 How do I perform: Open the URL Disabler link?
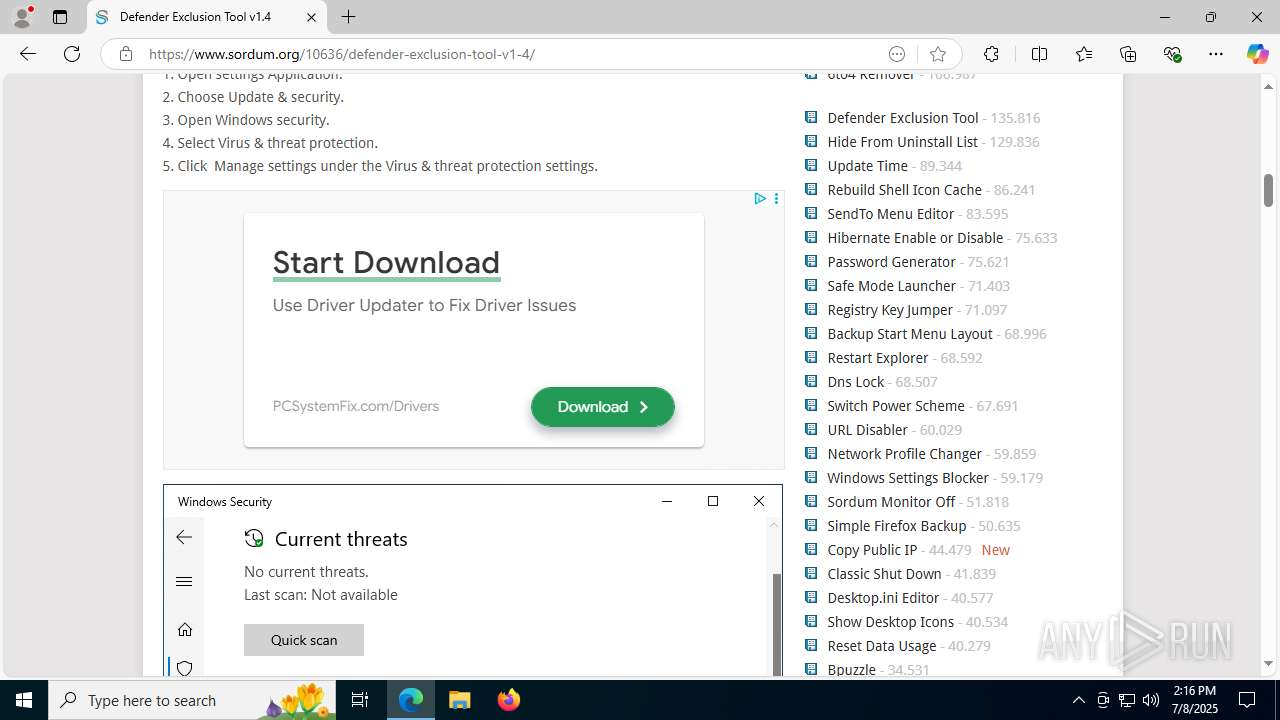tap(867, 430)
